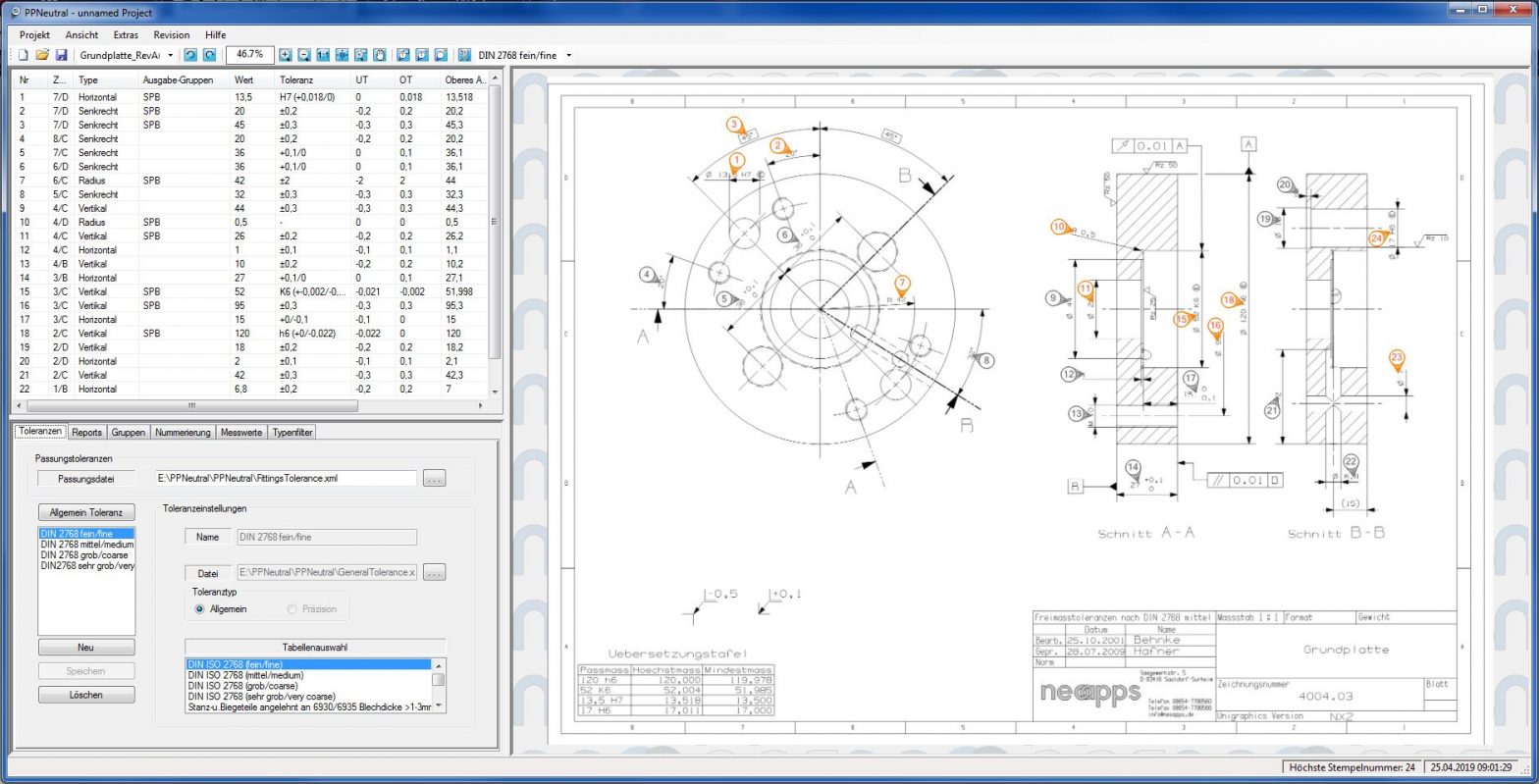Click the Neu button
This screenshot has width=1539, height=784.
click(x=86, y=648)
